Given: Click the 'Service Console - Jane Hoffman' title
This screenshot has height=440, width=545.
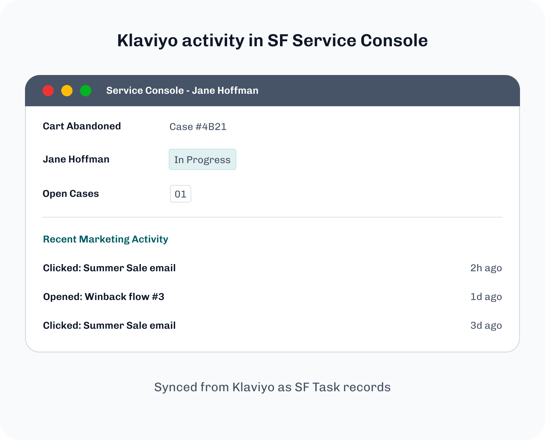Looking at the screenshot, I should click(182, 91).
